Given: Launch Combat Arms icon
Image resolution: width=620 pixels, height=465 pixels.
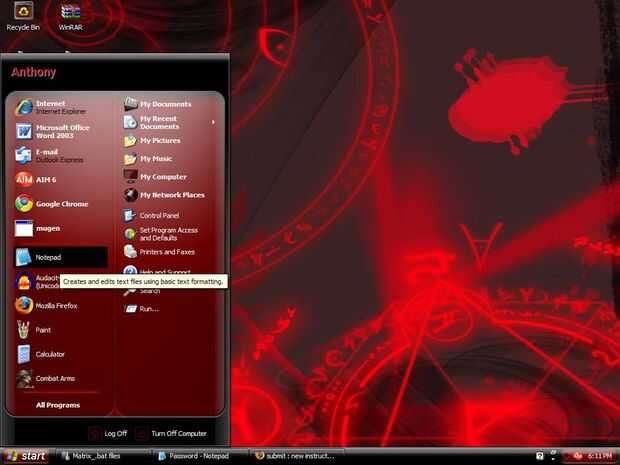Looking at the screenshot, I should 24,378.
